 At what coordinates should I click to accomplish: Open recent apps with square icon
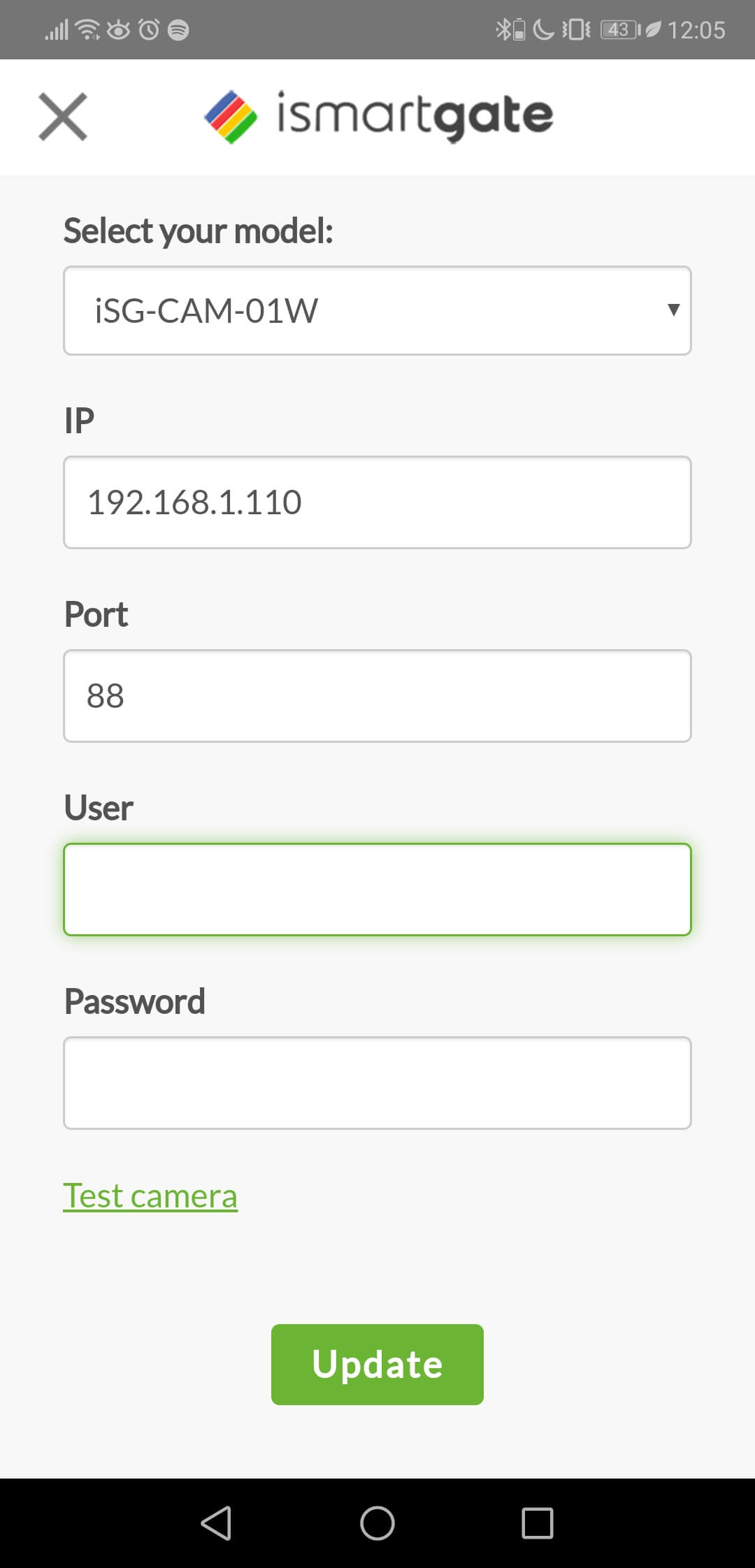538,1523
